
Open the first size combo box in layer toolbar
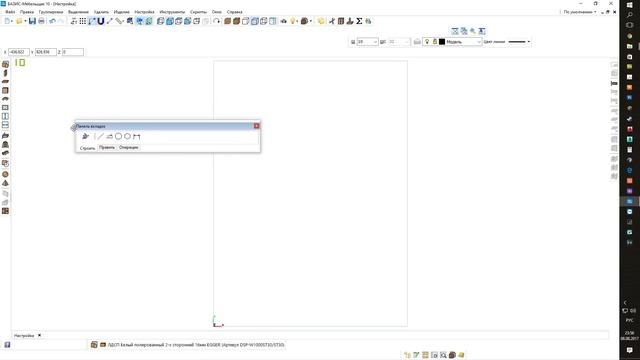pos(367,42)
